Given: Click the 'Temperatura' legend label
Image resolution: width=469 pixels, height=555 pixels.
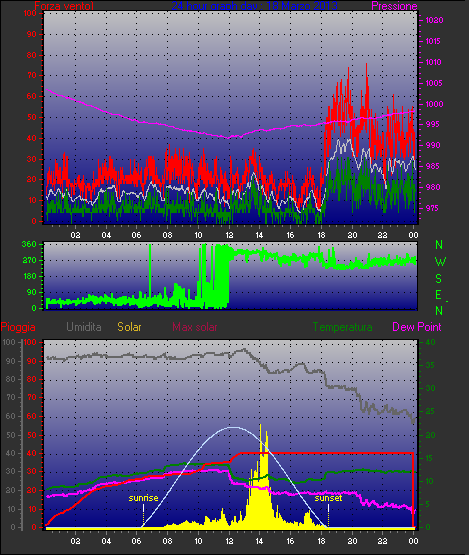Looking at the screenshot, I should pos(342,327).
